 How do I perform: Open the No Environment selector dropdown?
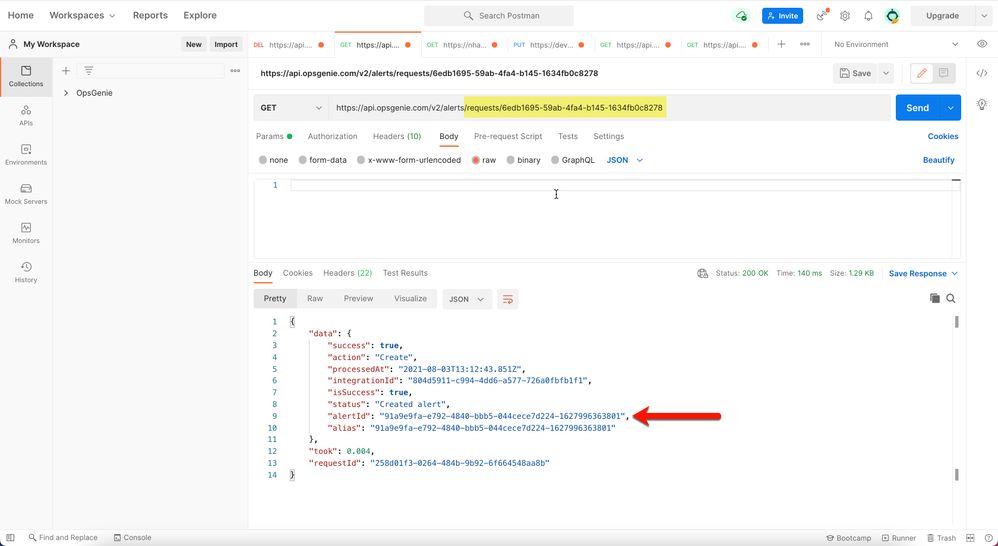(896, 44)
